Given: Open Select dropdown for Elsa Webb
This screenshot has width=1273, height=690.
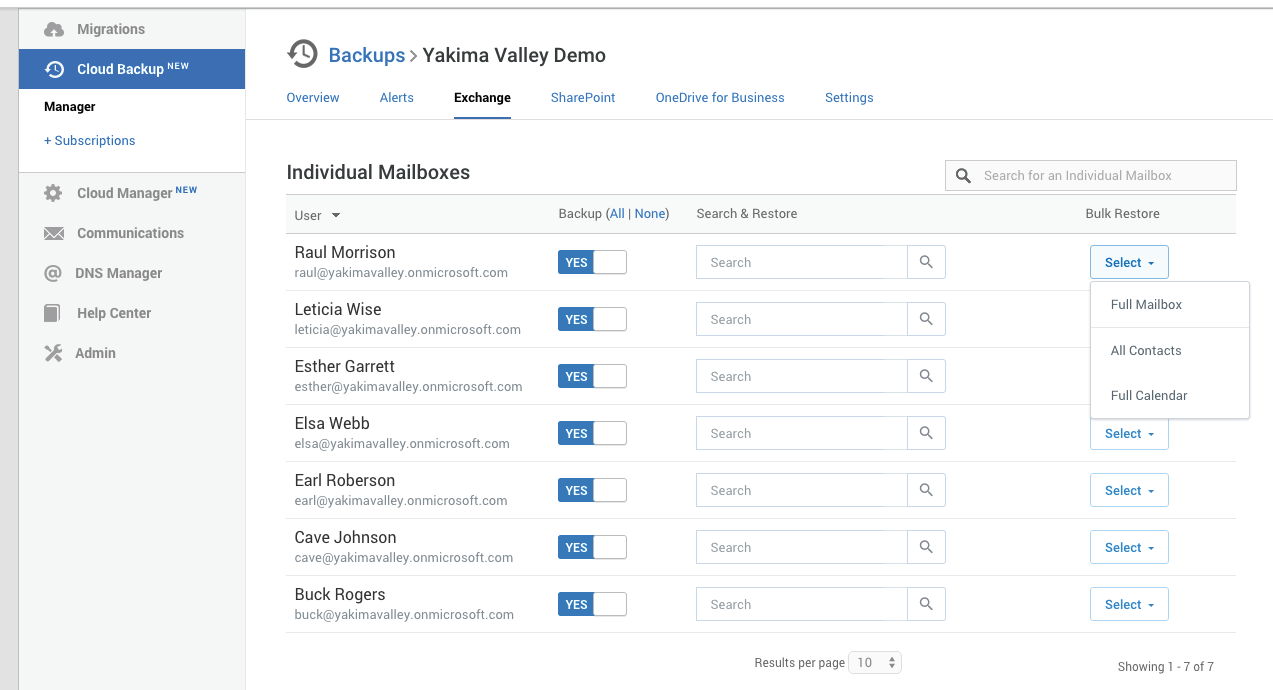Looking at the screenshot, I should pyautogui.click(x=1129, y=434).
